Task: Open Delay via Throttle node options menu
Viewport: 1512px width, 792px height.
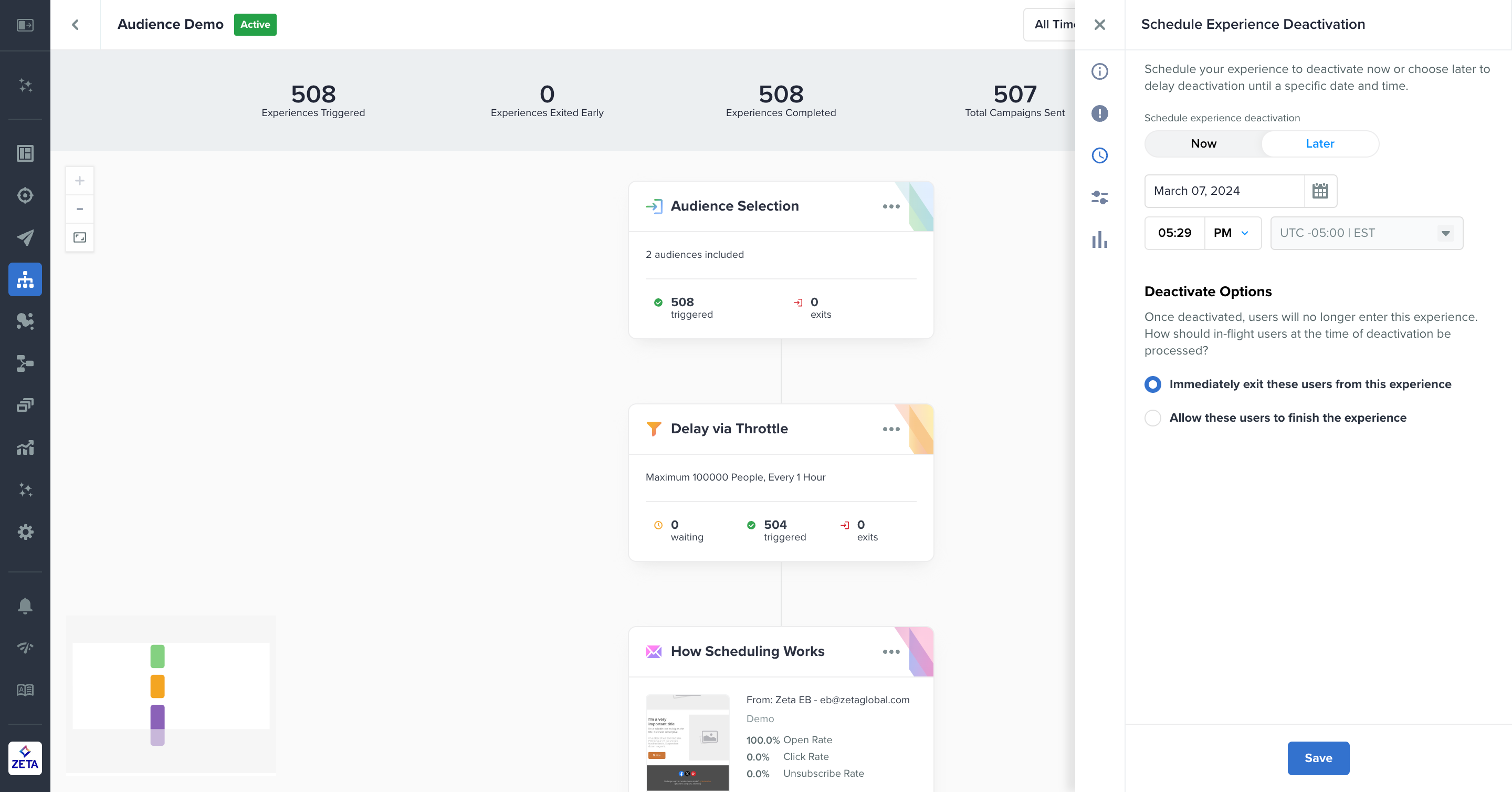Action: 891,429
